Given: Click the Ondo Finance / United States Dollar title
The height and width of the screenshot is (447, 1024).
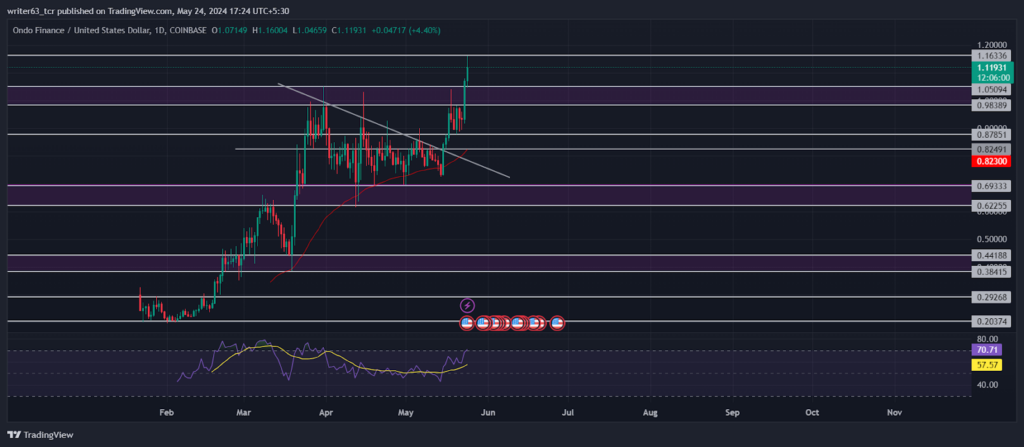Looking at the screenshot, I should coord(79,30).
